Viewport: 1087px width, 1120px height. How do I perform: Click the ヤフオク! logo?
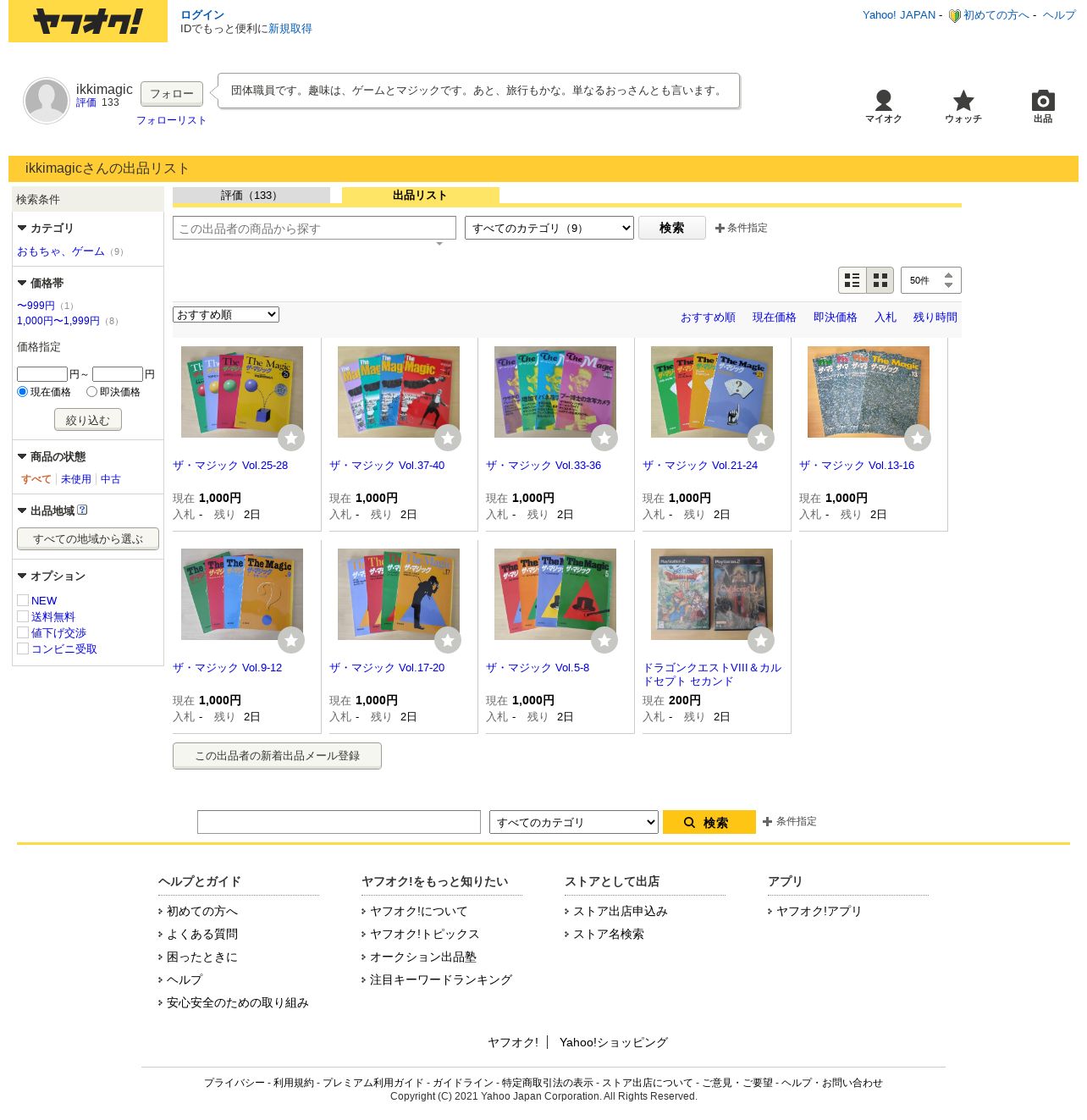(88, 21)
